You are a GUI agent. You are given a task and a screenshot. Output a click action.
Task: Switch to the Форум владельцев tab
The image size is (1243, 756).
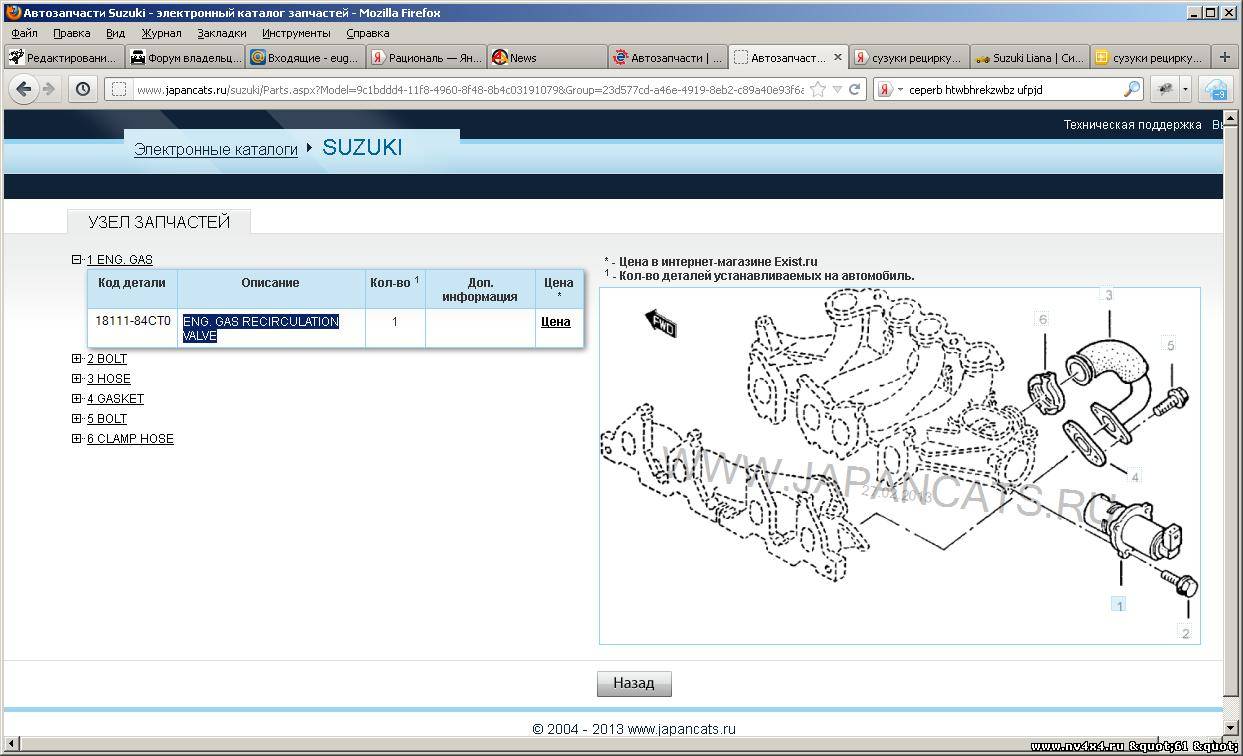coord(186,57)
